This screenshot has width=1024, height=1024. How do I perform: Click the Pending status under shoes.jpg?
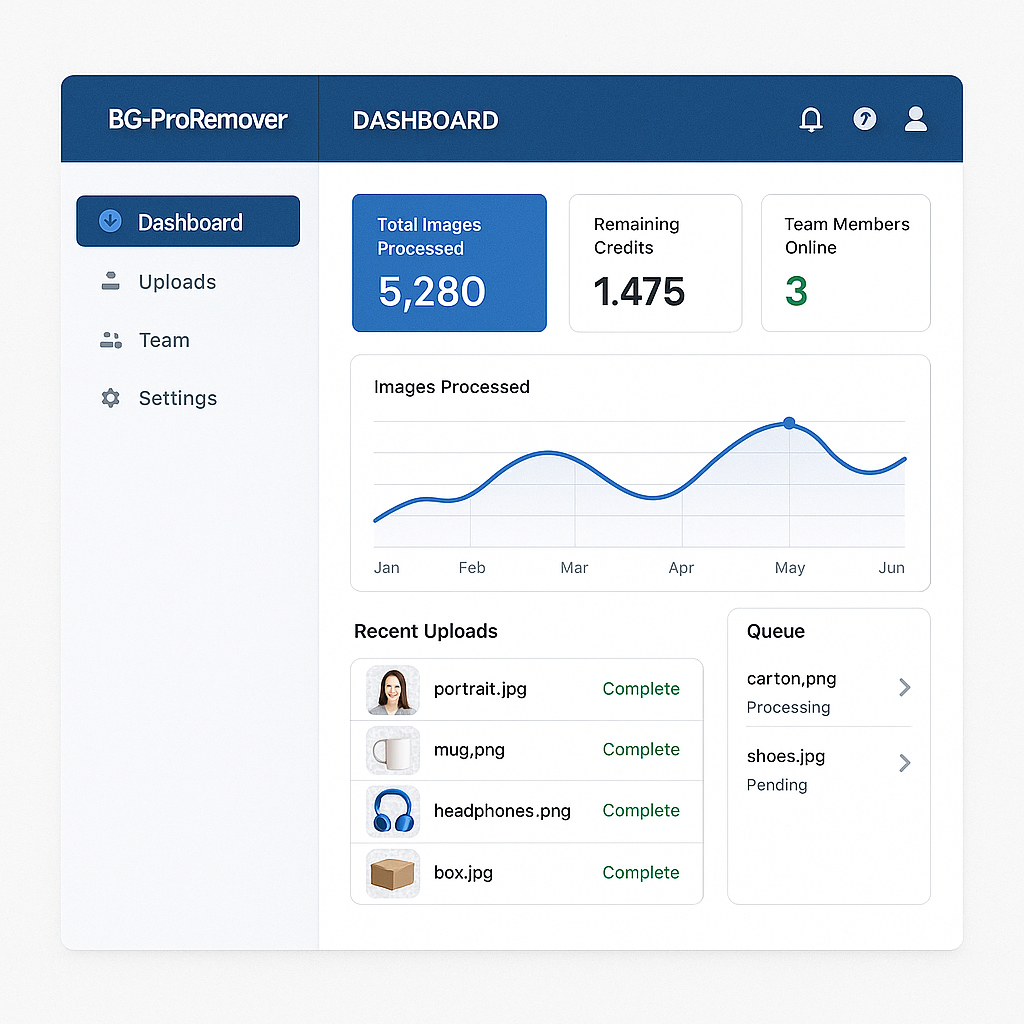point(776,785)
